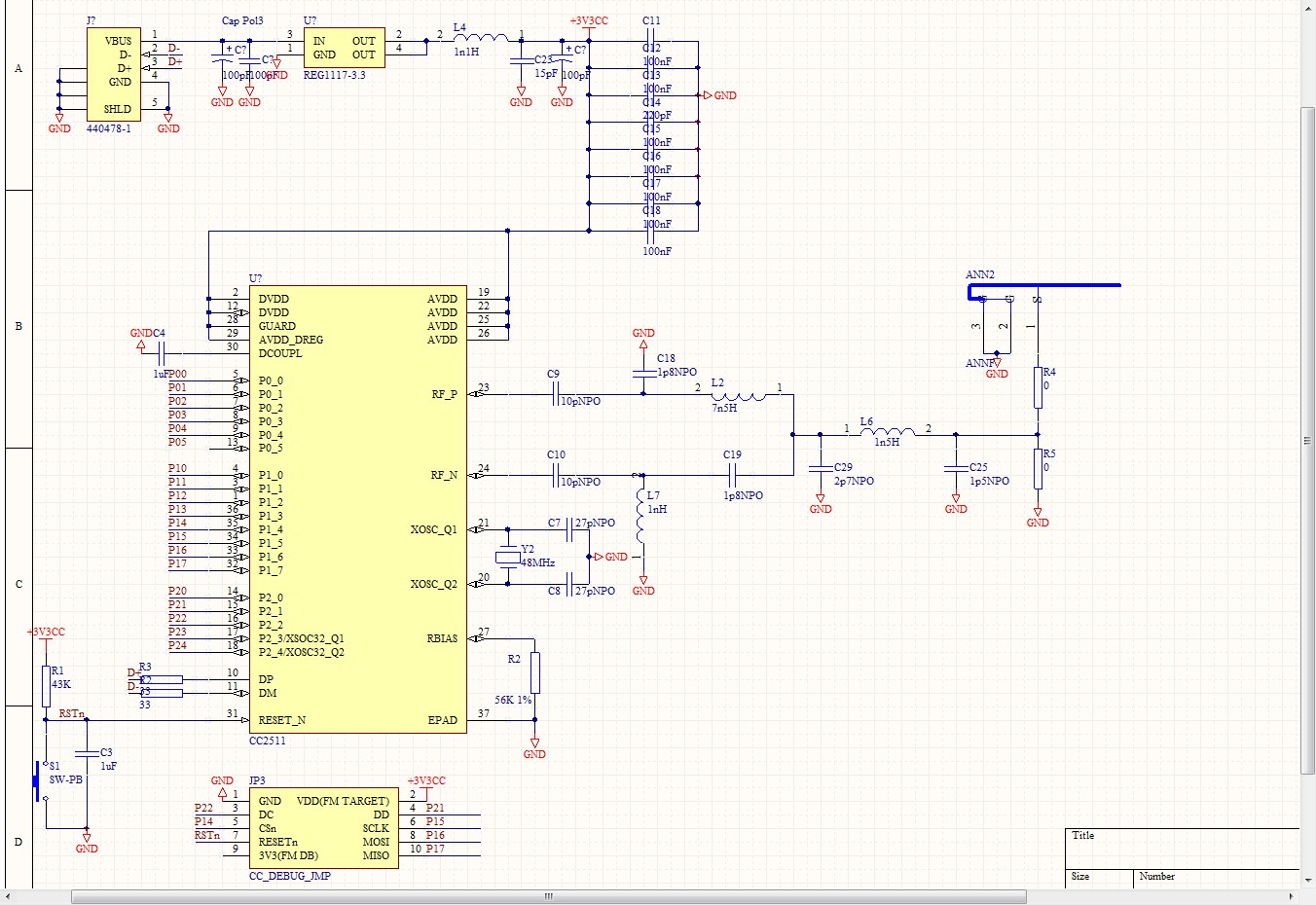
Task: Select inductor L6 coil symbol
Action: [887, 430]
